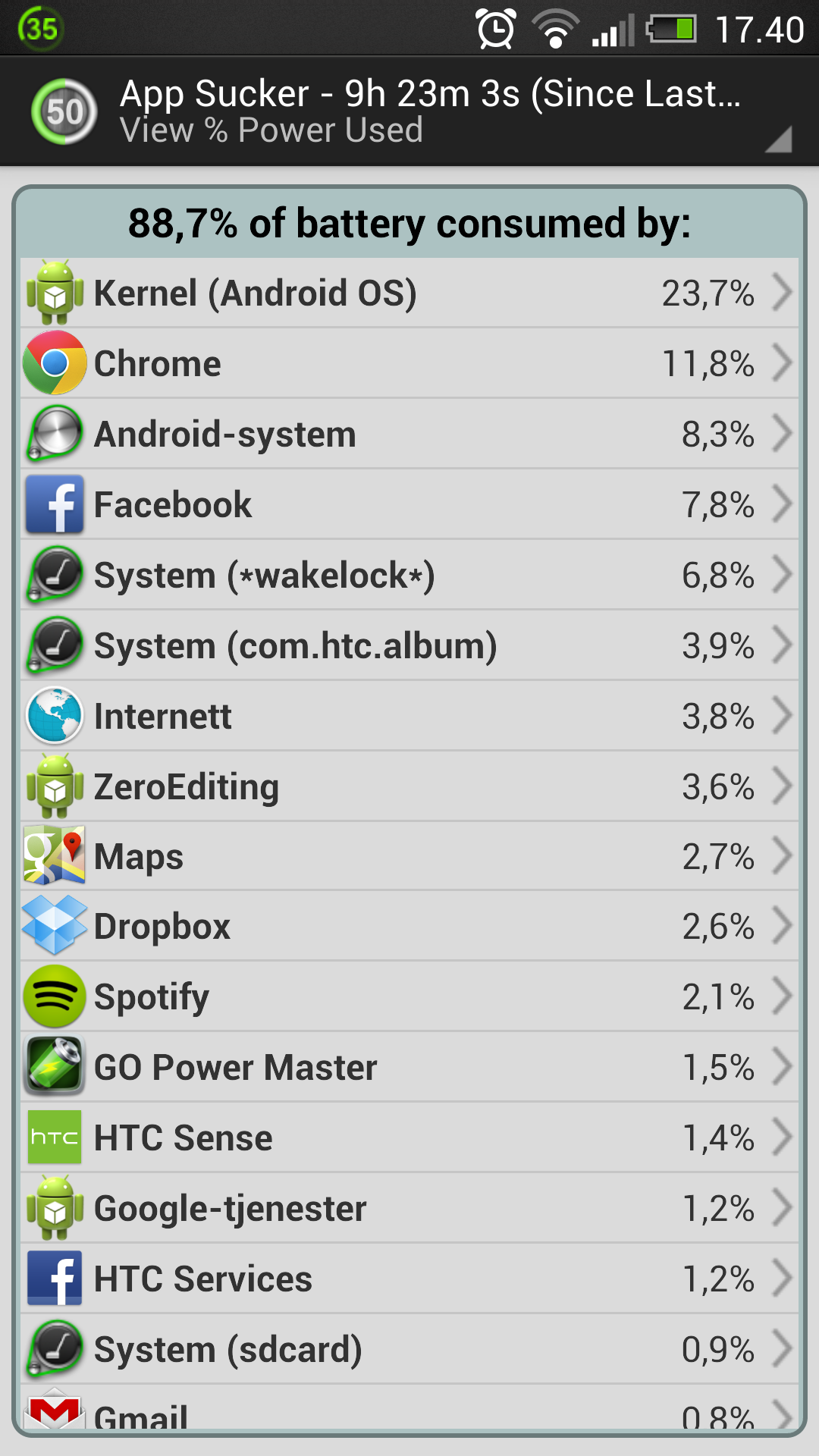This screenshot has width=819, height=1456.
Task: Expand chevron next to ZeroEditing 3,6%
Action: click(x=782, y=786)
